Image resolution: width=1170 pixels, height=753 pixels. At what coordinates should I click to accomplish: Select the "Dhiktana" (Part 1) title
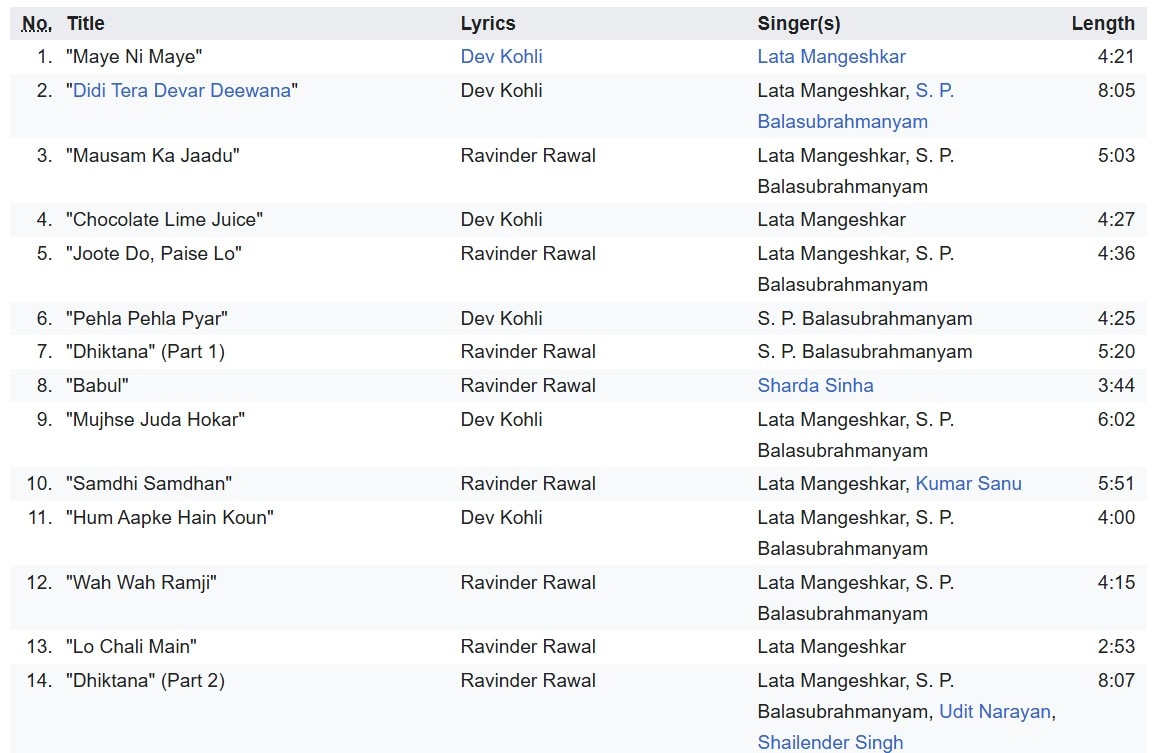[x=146, y=351]
